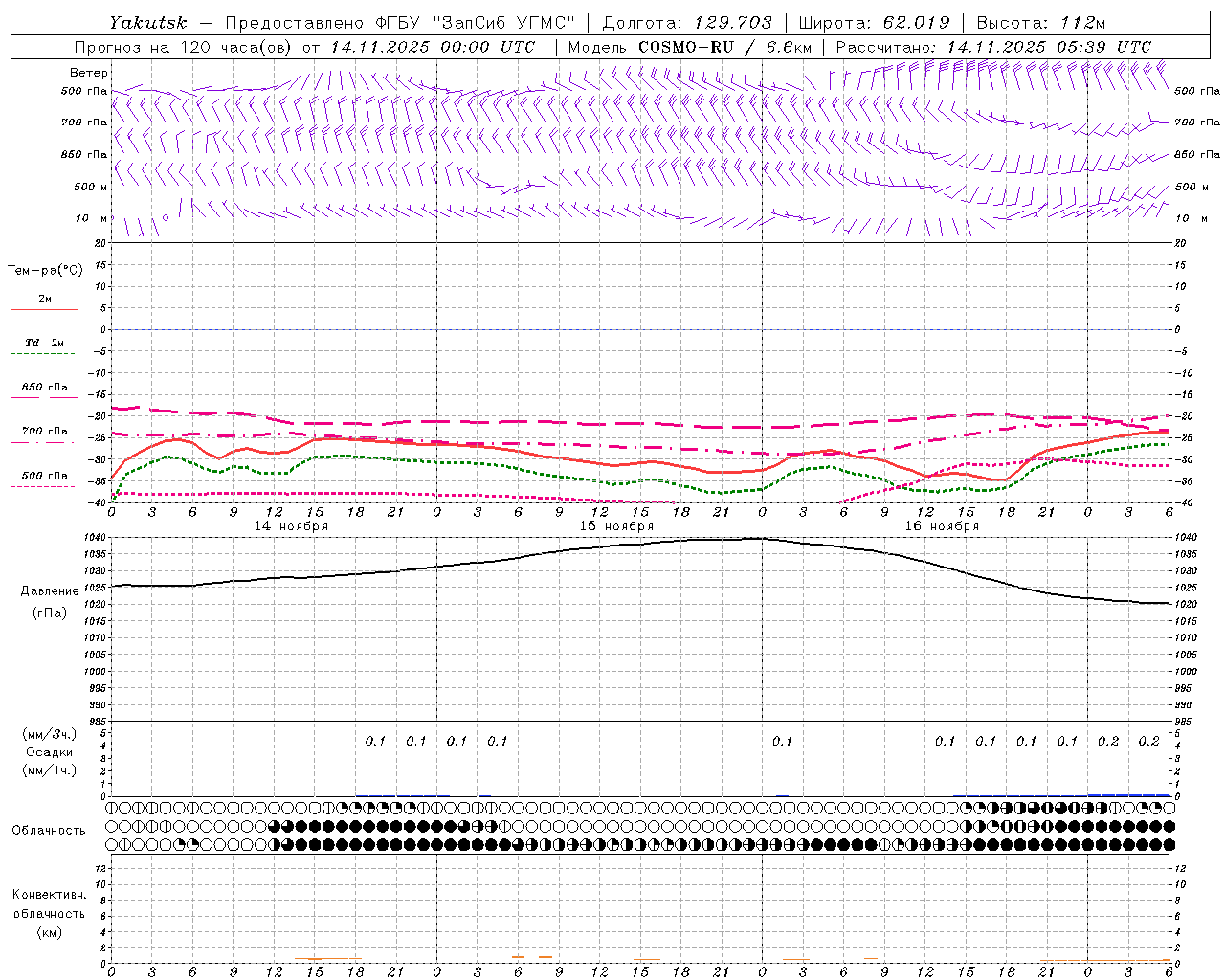This screenshot has height=980, width=1225.
Task: Click the '-40' tick on left temperature axis
Action: tap(98, 503)
